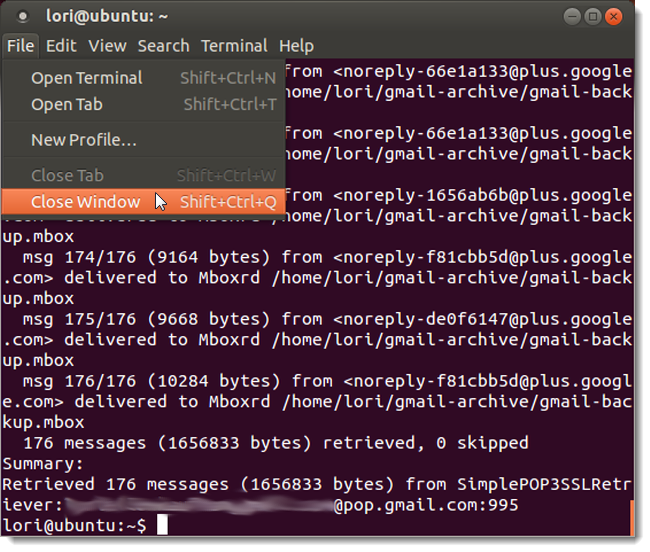Click the terminal icon in the title bar
This screenshot has width=650, height=552.
coord(23,17)
